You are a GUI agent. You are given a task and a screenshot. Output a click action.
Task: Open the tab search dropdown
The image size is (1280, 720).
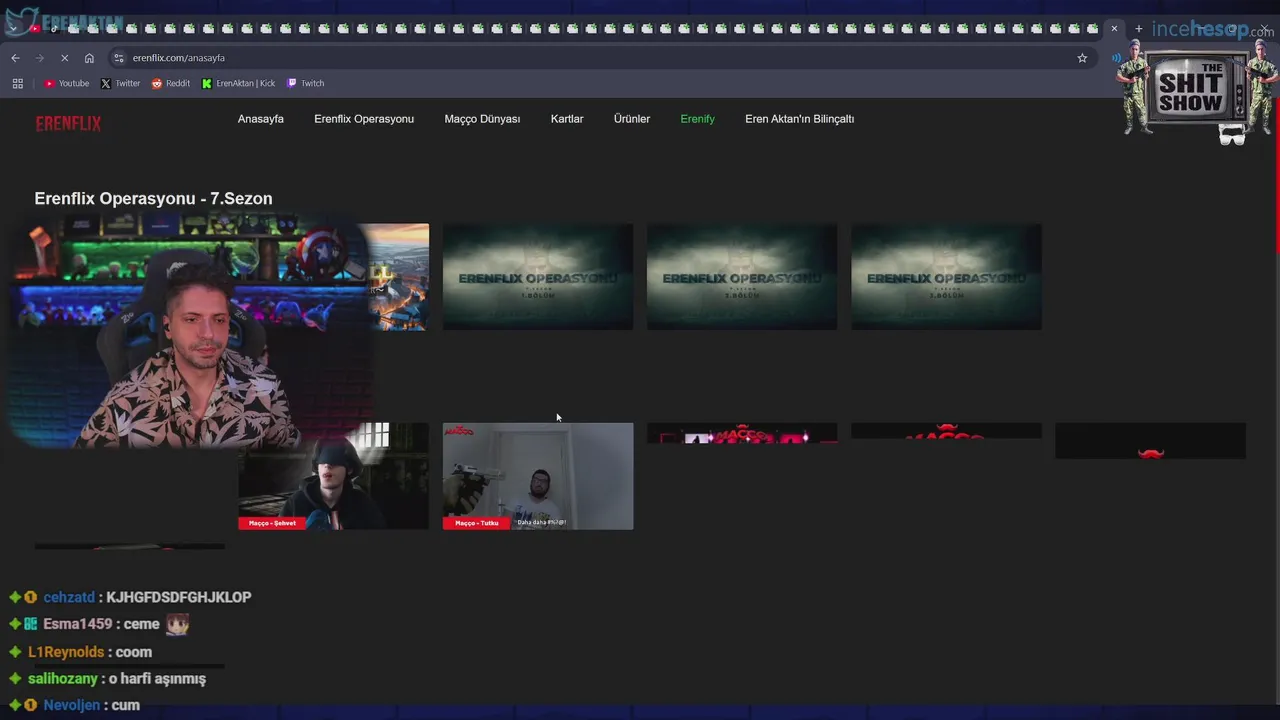pyautogui.click(x=12, y=29)
